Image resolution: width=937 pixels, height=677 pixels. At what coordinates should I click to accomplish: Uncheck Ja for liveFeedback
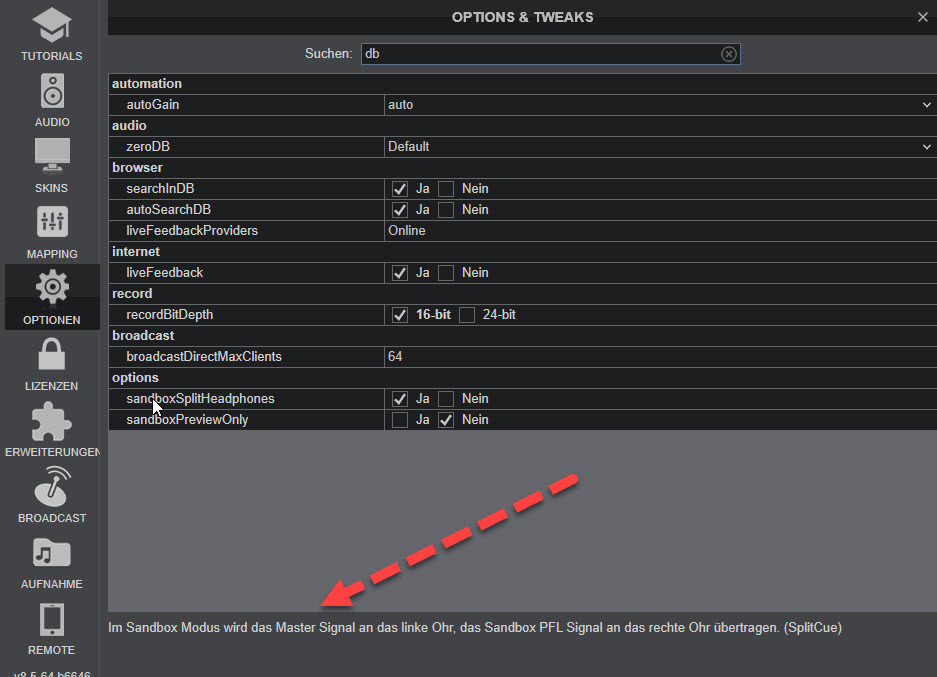pos(400,273)
